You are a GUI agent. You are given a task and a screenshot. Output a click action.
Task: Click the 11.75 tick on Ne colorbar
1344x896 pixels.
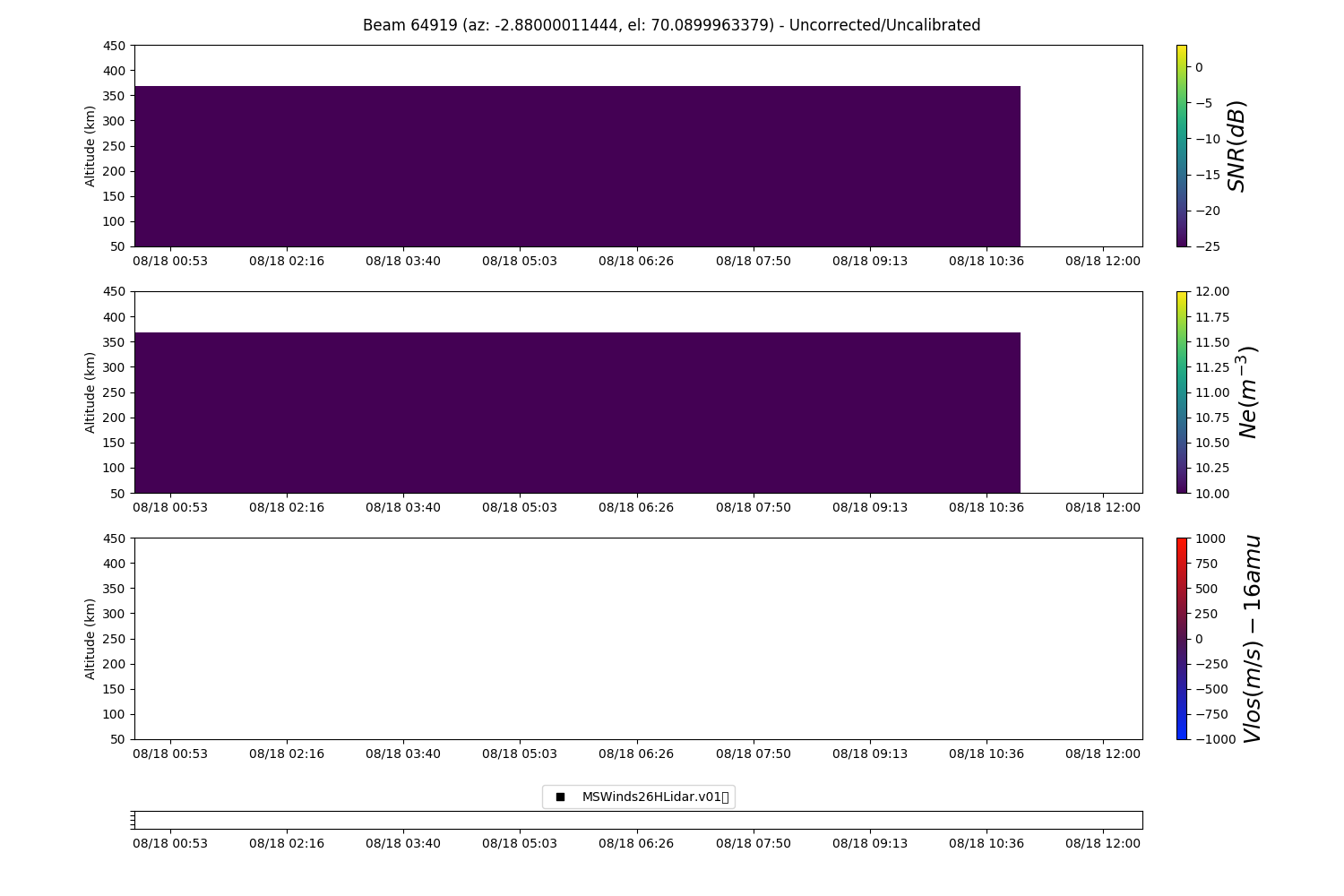click(x=1211, y=316)
